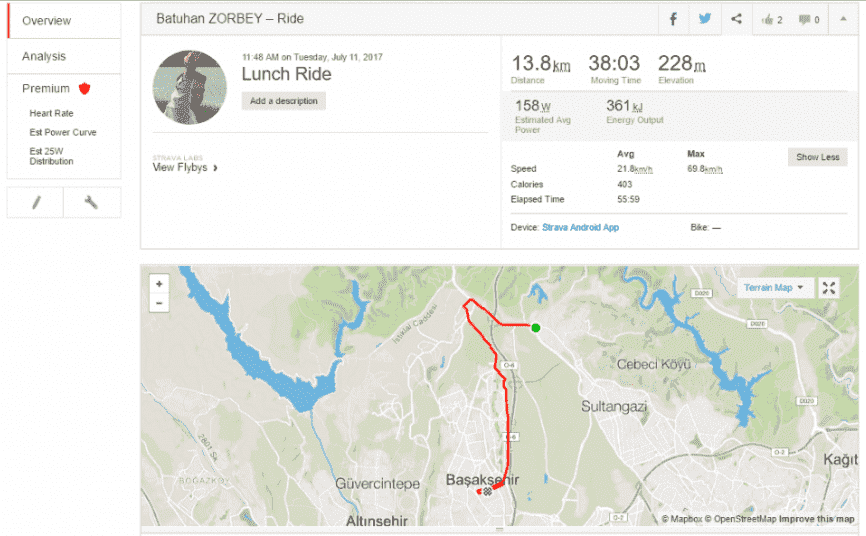Switch to the Analysis tab

coord(44,56)
